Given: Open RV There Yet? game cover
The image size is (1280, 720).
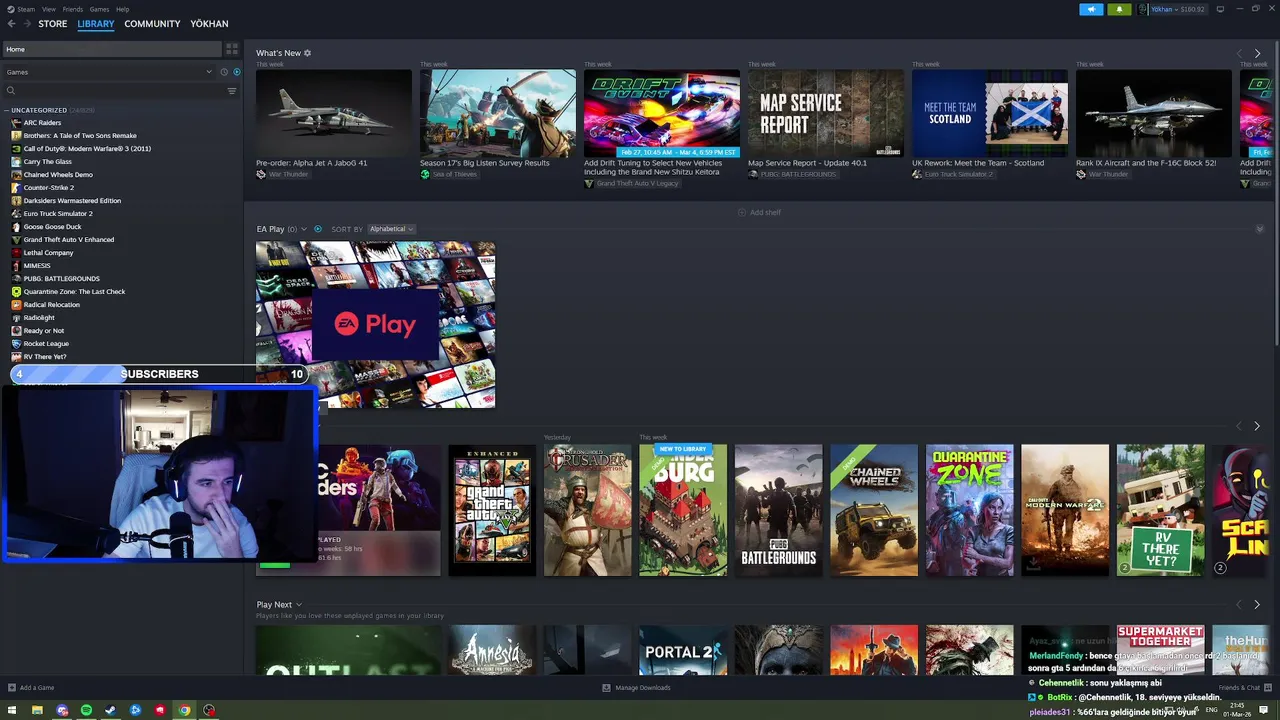Looking at the screenshot, I should click(x=1161, y=510).
